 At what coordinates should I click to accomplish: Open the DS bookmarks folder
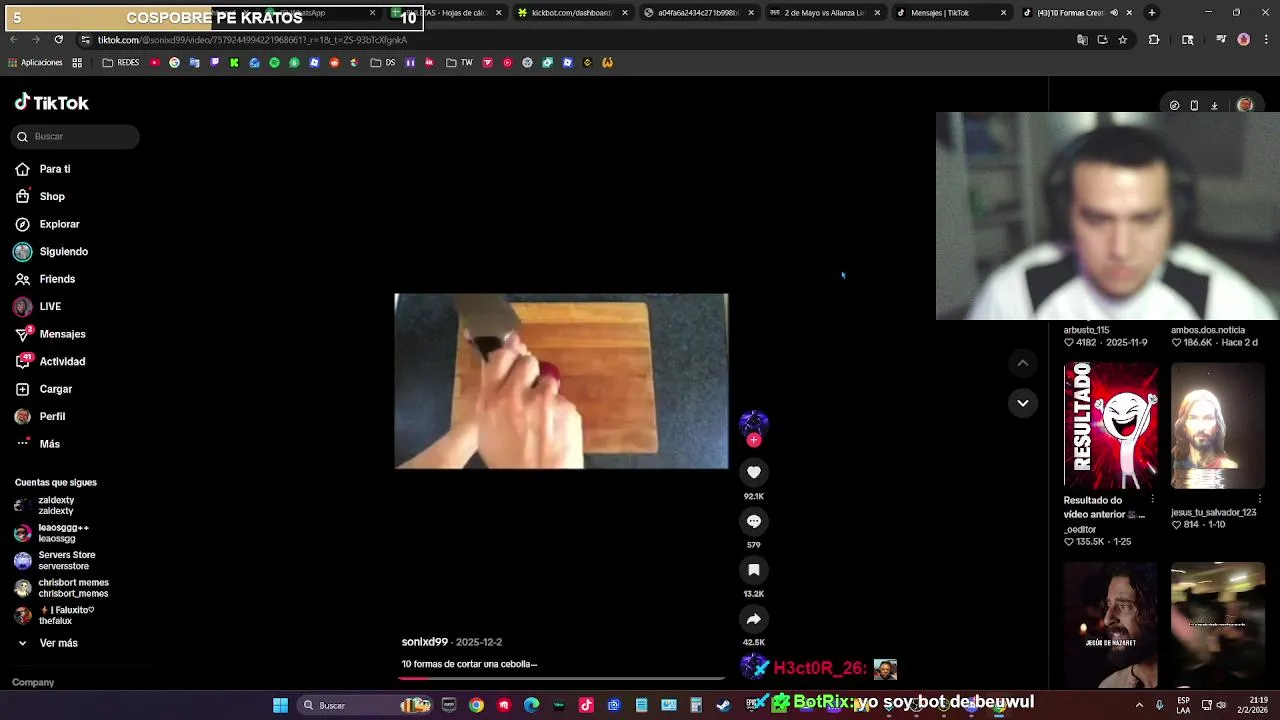pyautogui.click(x=382, y=62)
